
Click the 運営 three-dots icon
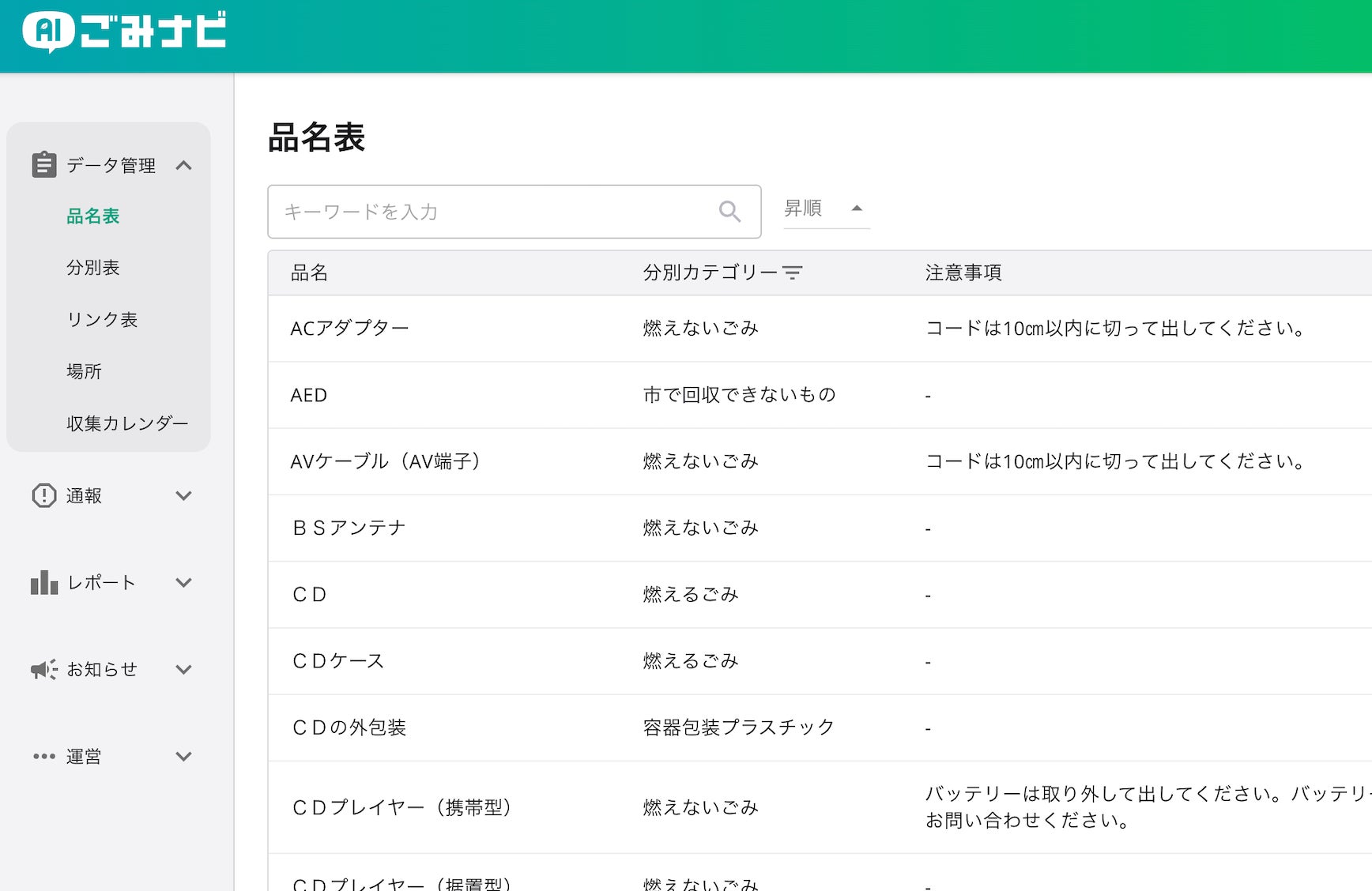[44, 756]
